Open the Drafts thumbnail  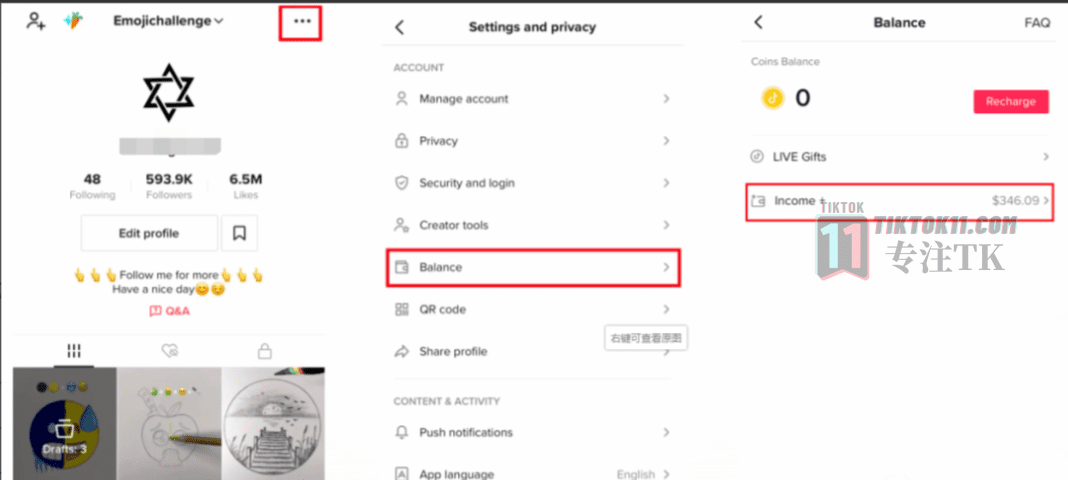[65, 423]
